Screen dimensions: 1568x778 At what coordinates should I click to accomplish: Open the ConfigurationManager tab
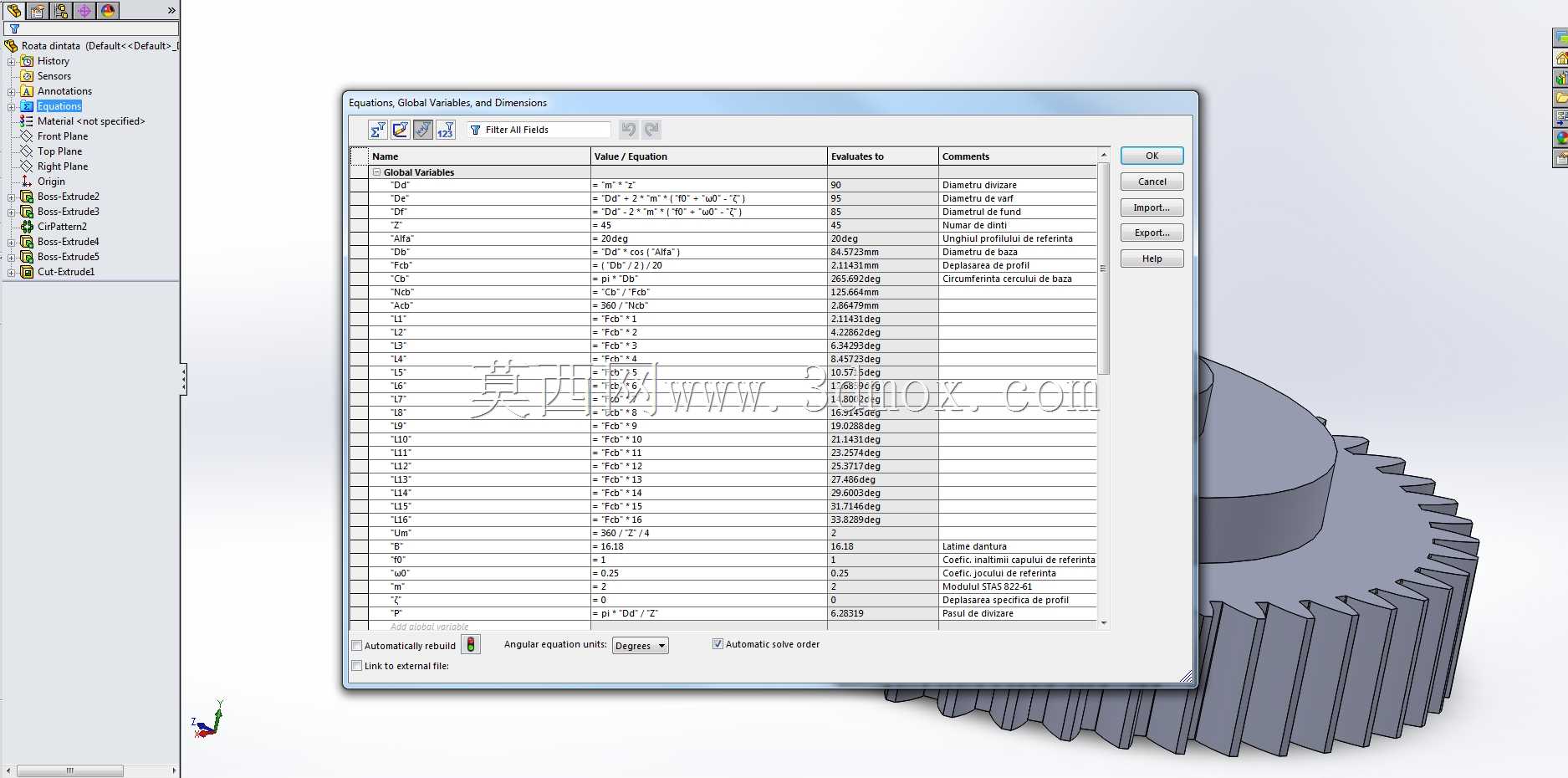61,11
